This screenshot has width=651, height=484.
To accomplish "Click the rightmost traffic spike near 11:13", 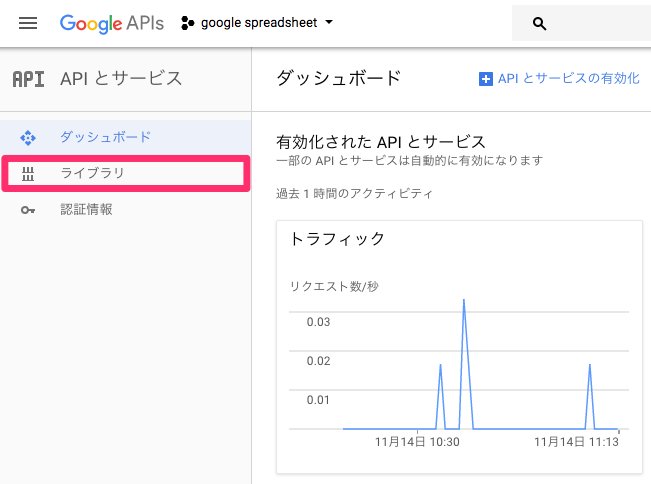I will pyautogui.click(x=590, y=365).
